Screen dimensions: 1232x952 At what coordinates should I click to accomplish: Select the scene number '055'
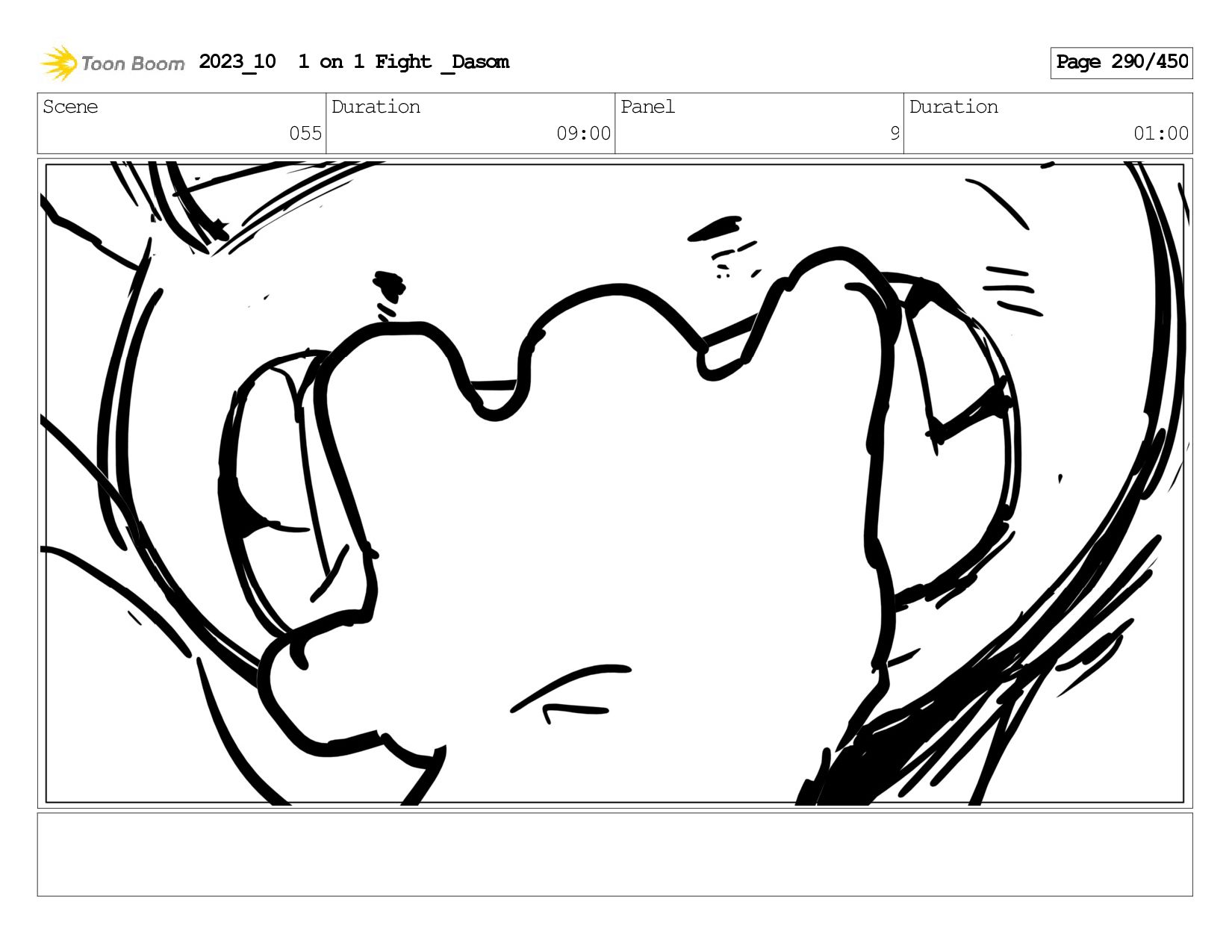click(305, 134)
